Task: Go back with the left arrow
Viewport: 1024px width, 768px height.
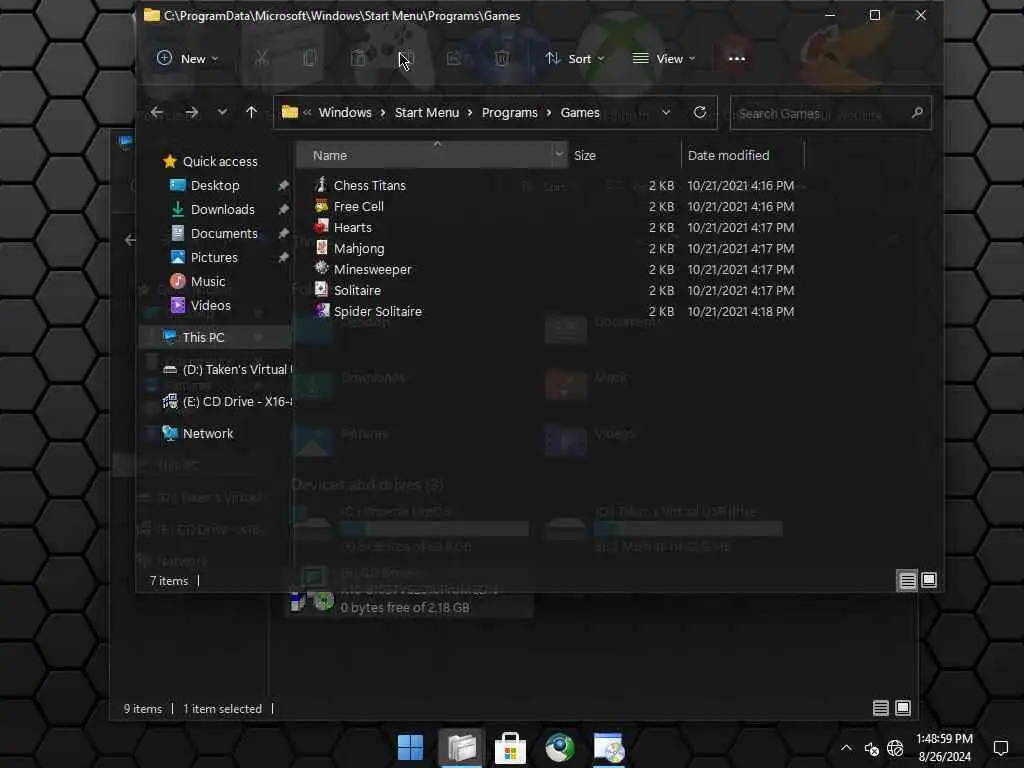Action: (x=157, y=112)
